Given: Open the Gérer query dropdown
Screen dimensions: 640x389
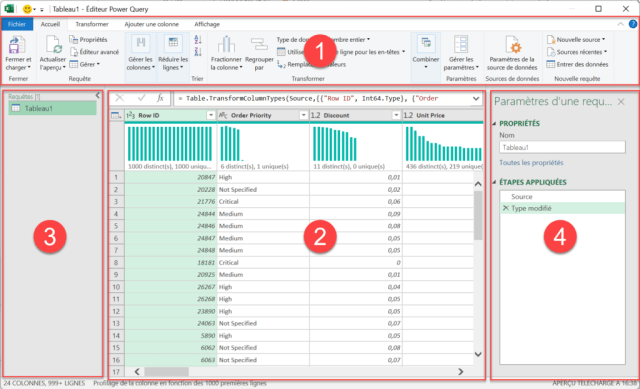Looking at the screenshot, I should [84, 64].
